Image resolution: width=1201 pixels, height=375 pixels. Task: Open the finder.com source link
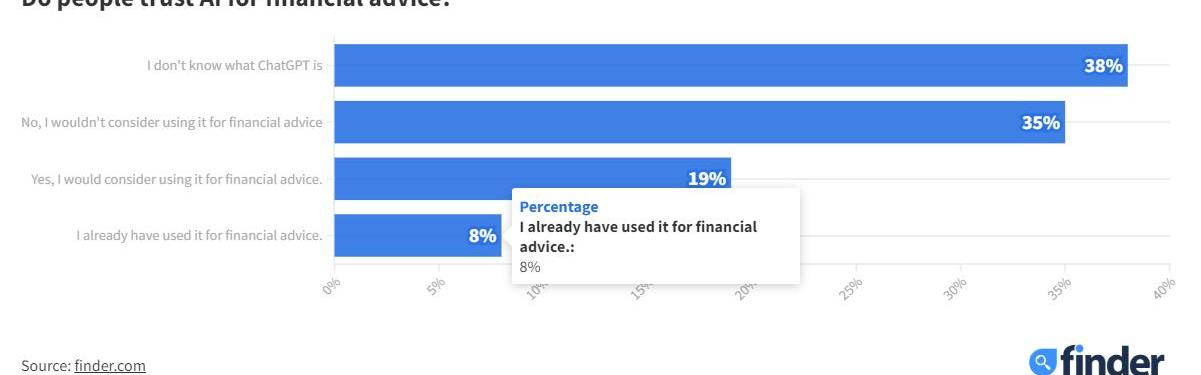pos(110,366)
